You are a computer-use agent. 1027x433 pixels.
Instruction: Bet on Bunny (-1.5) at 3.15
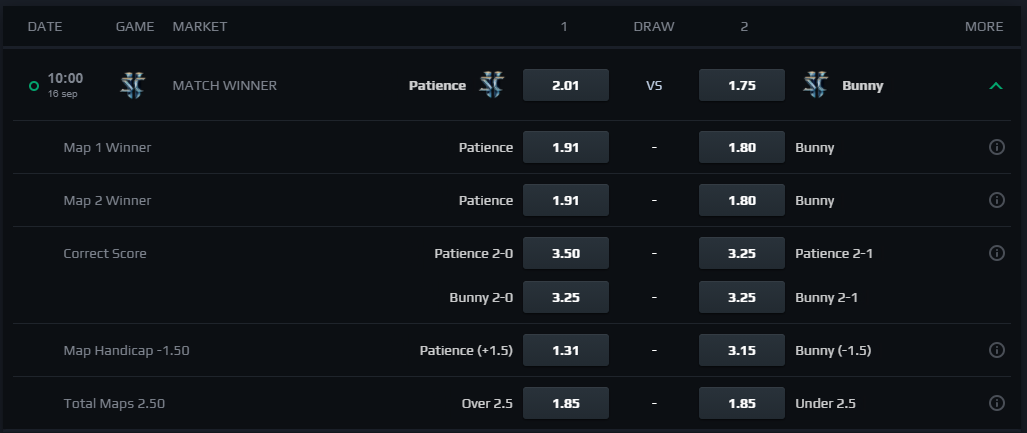(x=741, y=350)
